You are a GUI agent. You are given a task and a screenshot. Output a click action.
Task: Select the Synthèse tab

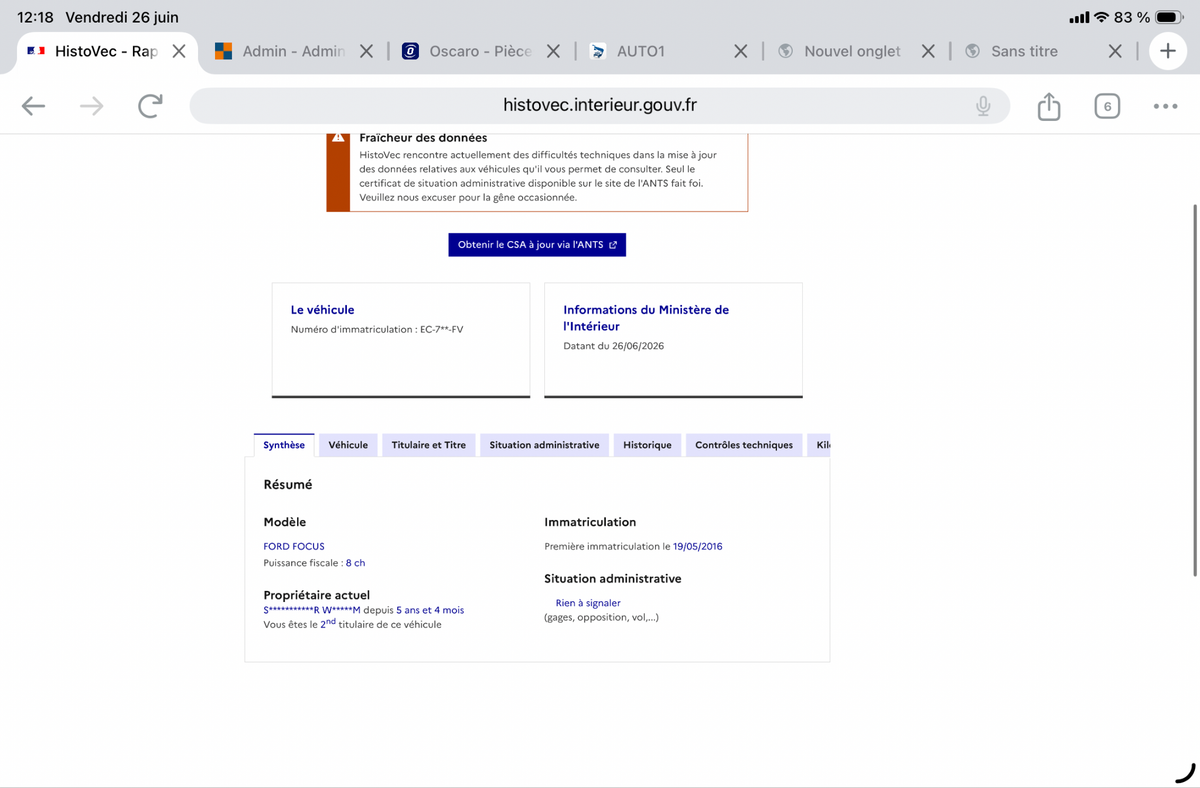tap(284, 445)
